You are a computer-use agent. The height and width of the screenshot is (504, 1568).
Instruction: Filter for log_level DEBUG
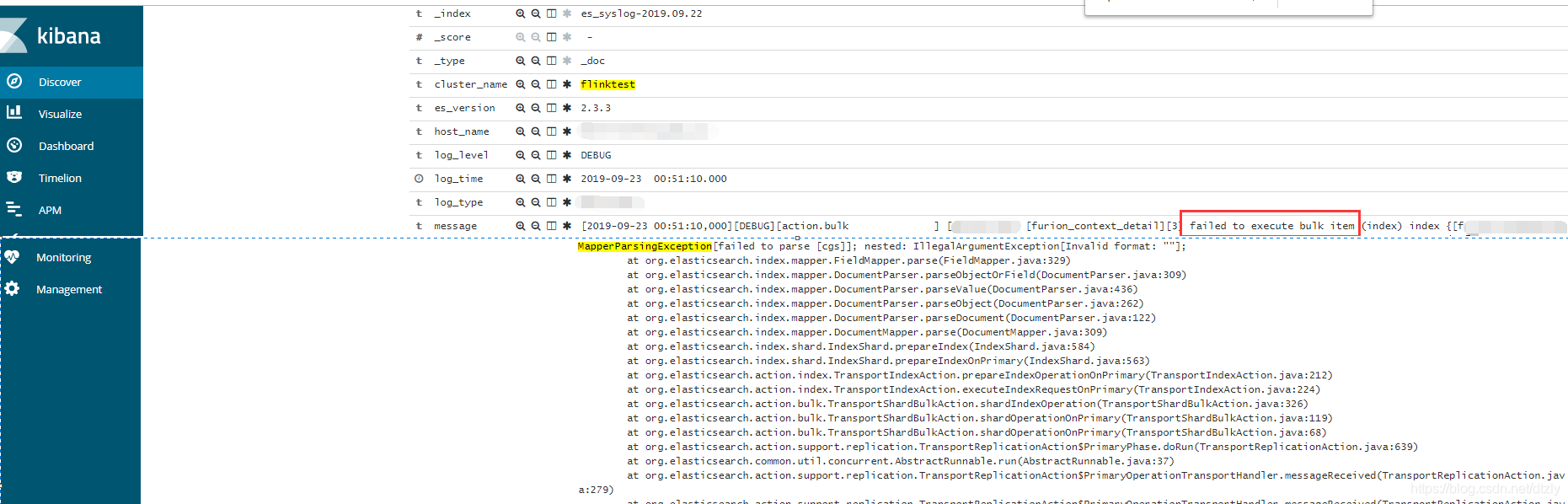point(521,155)
